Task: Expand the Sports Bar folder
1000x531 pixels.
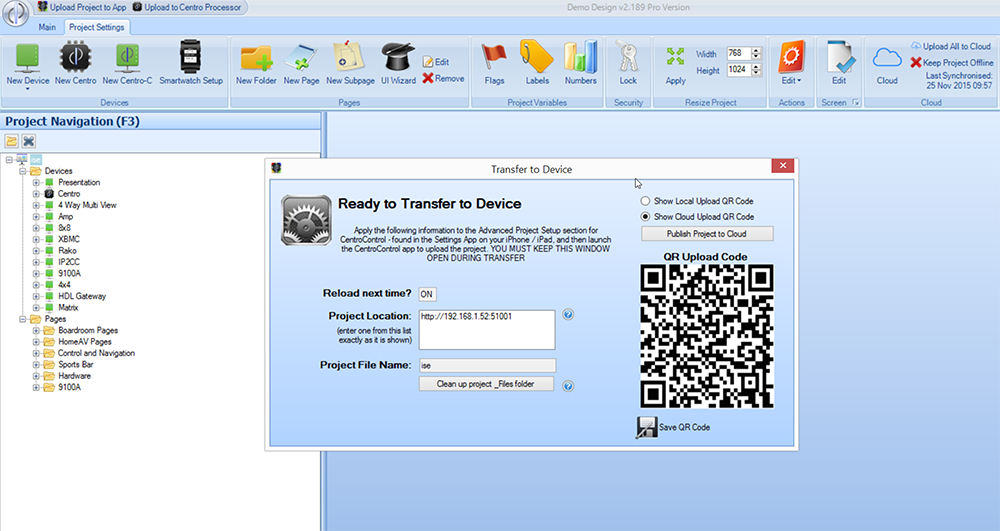Action: pyautogui.click(x=36, y=365)
